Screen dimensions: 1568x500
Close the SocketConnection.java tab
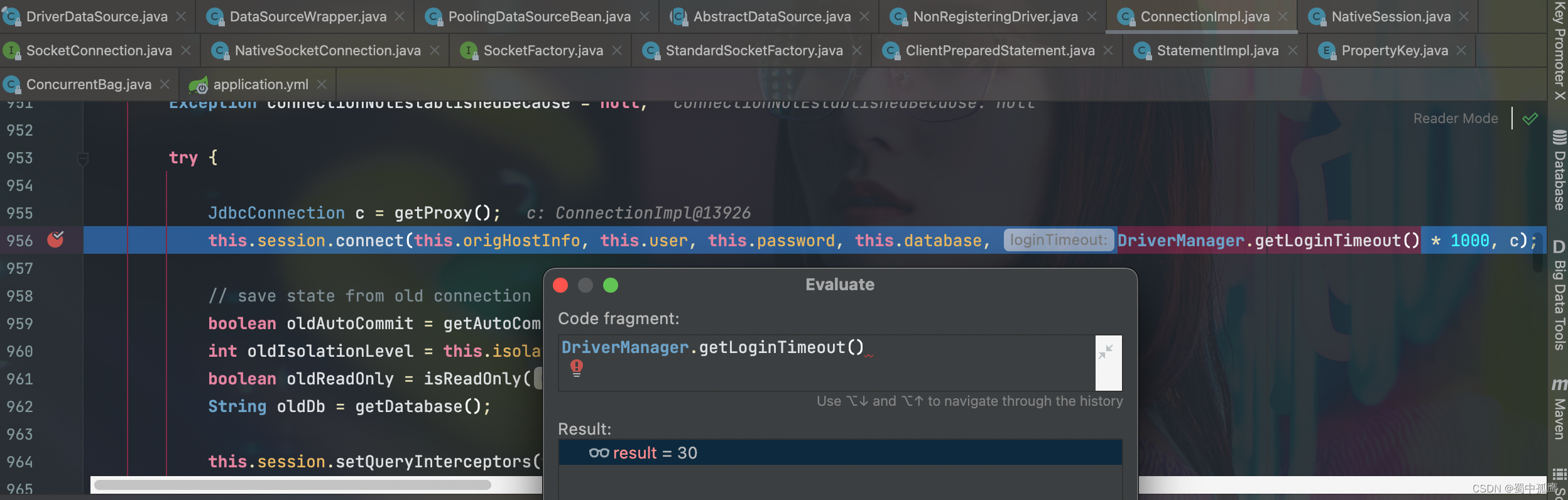pos(186,50)
